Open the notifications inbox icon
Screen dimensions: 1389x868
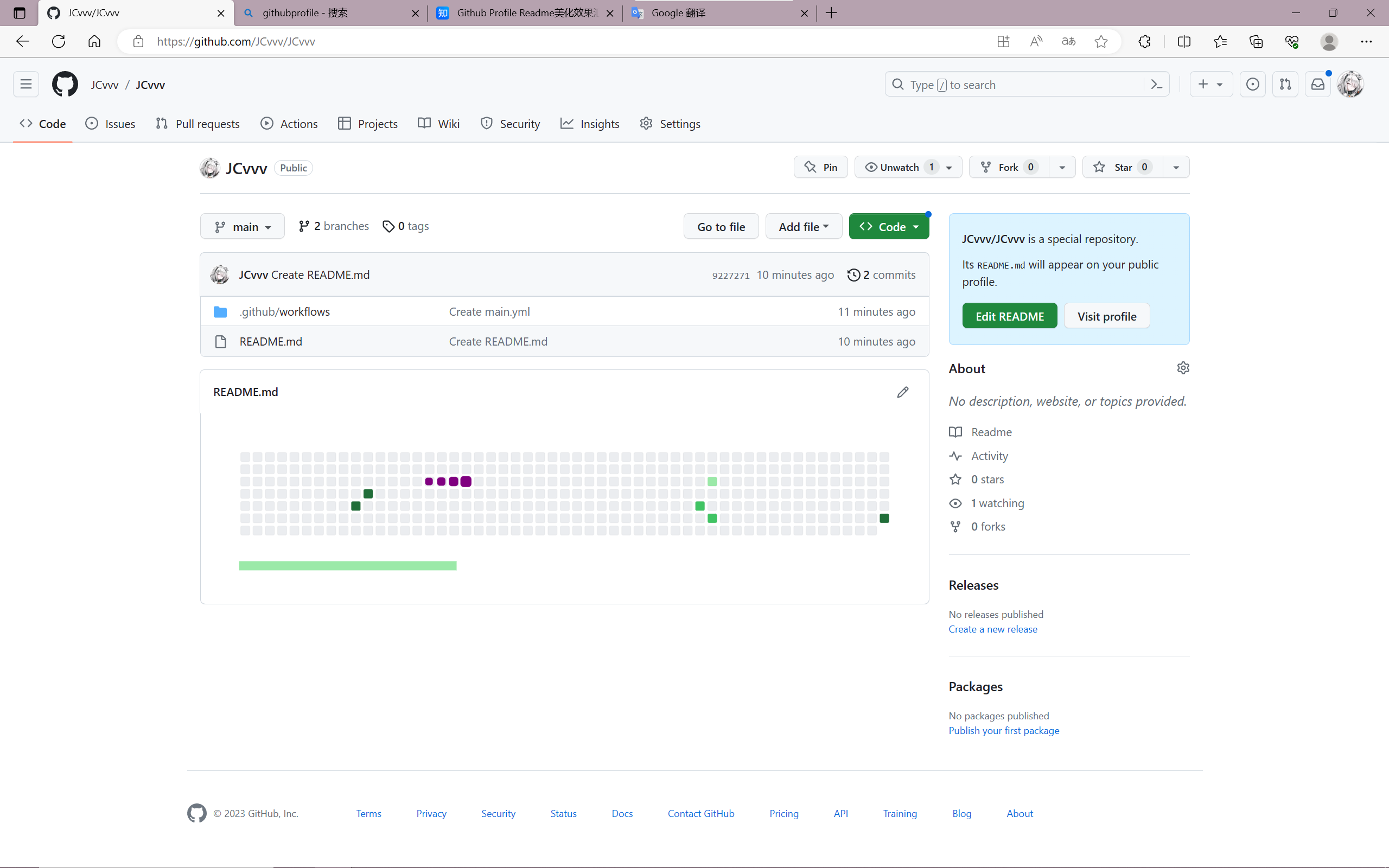1318,85
